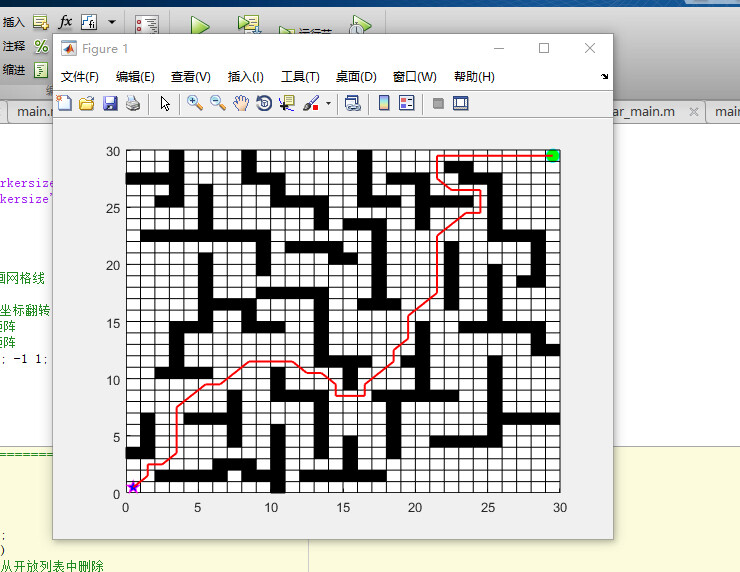Save the figure with floppy icon
The width and height of the screenshot is (740, 572).
(x=110, y=103)
